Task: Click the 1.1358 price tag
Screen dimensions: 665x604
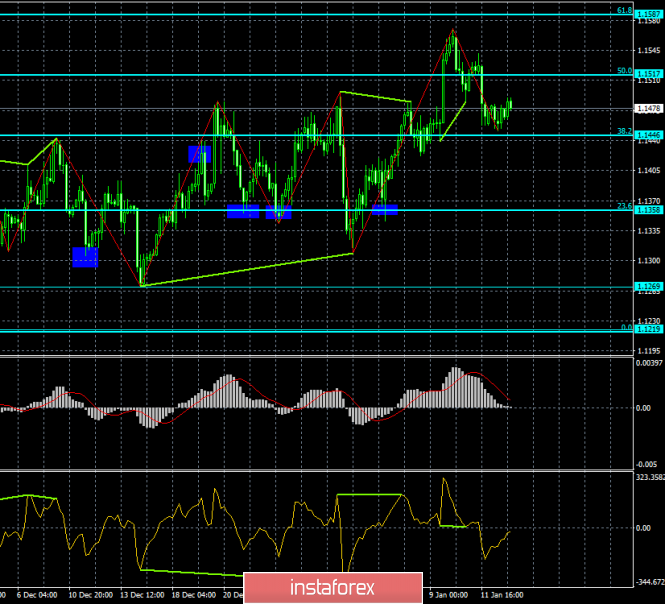Action: click(x=649, y=210)
